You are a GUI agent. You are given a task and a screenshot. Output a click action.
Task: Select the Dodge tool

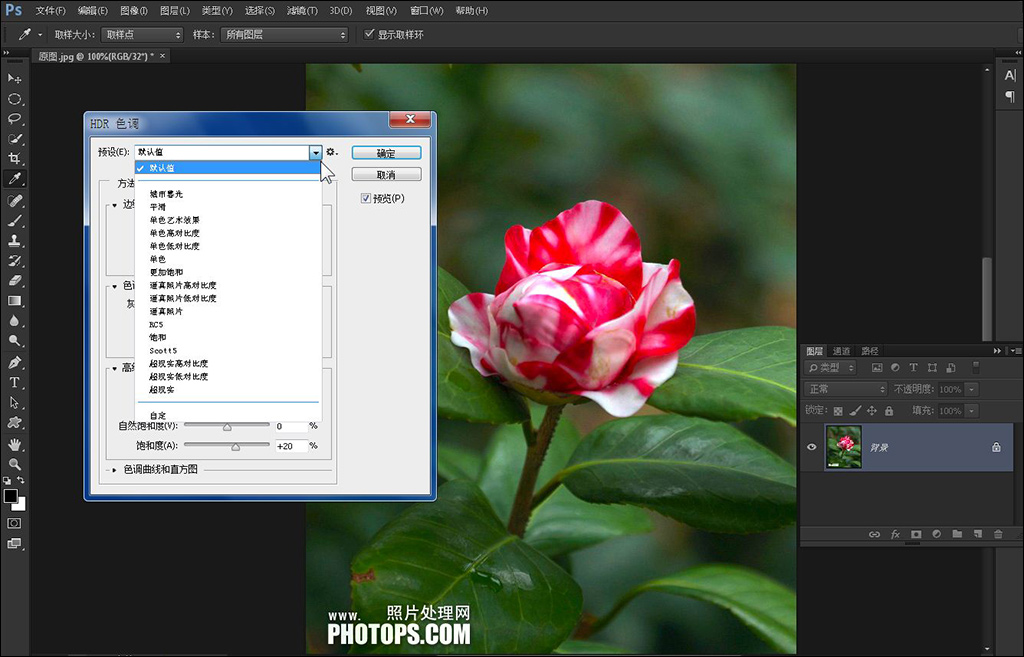(x=14, y=341)
